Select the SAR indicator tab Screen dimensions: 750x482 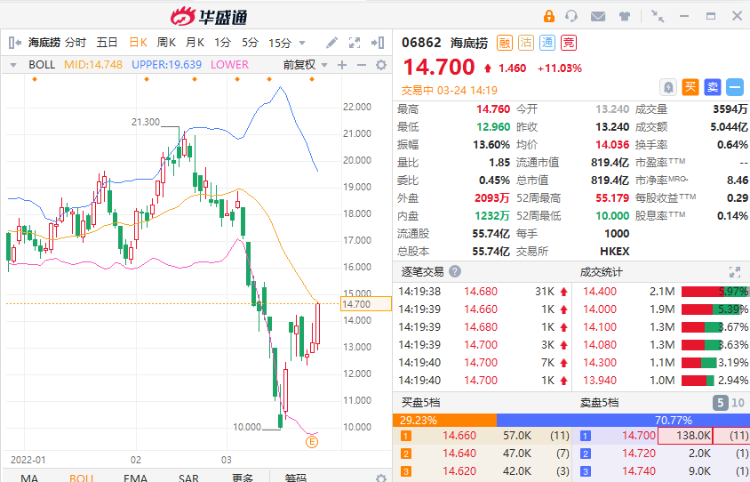pos(188,478)
